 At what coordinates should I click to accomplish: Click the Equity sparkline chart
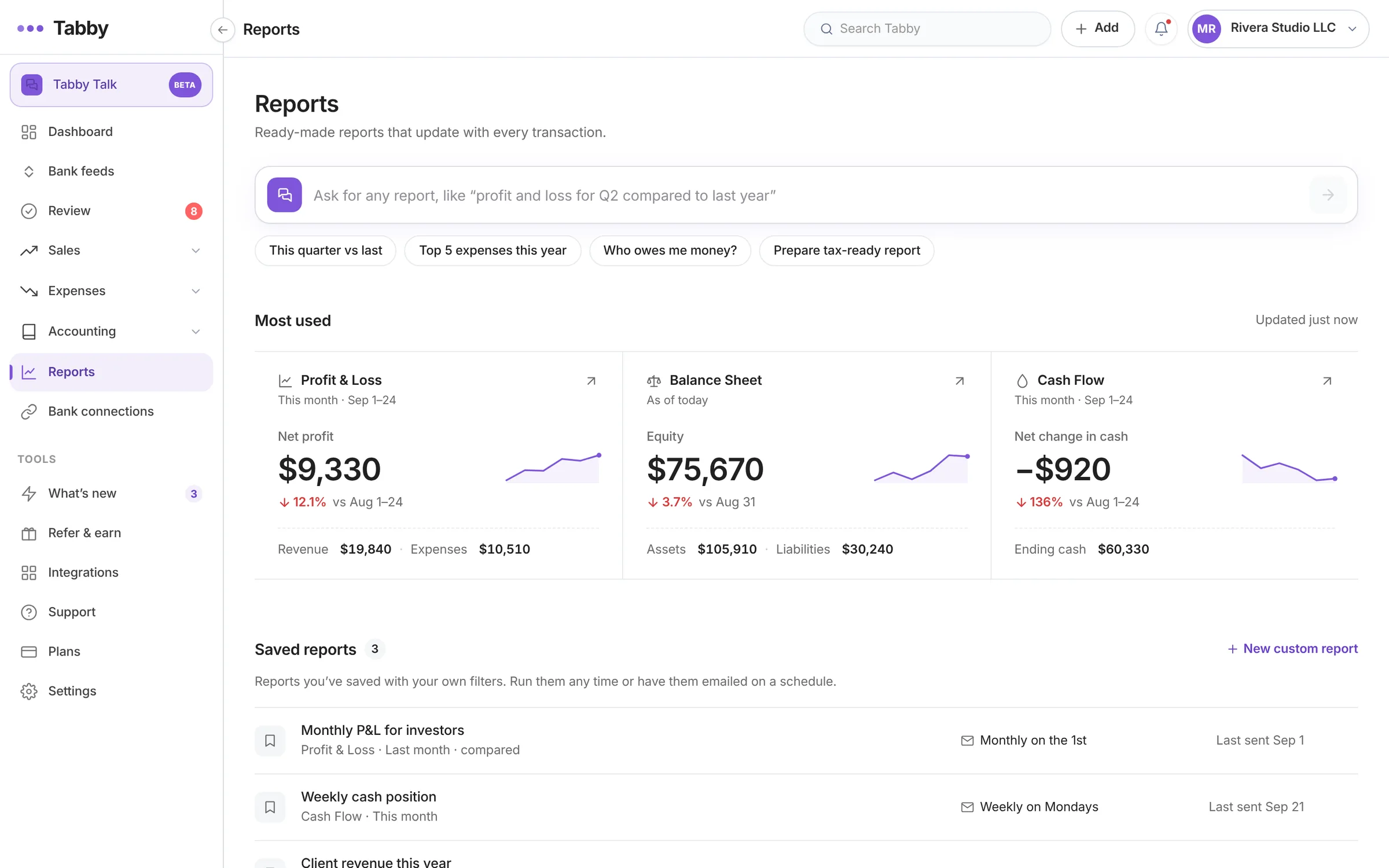(x=921, y=468)
